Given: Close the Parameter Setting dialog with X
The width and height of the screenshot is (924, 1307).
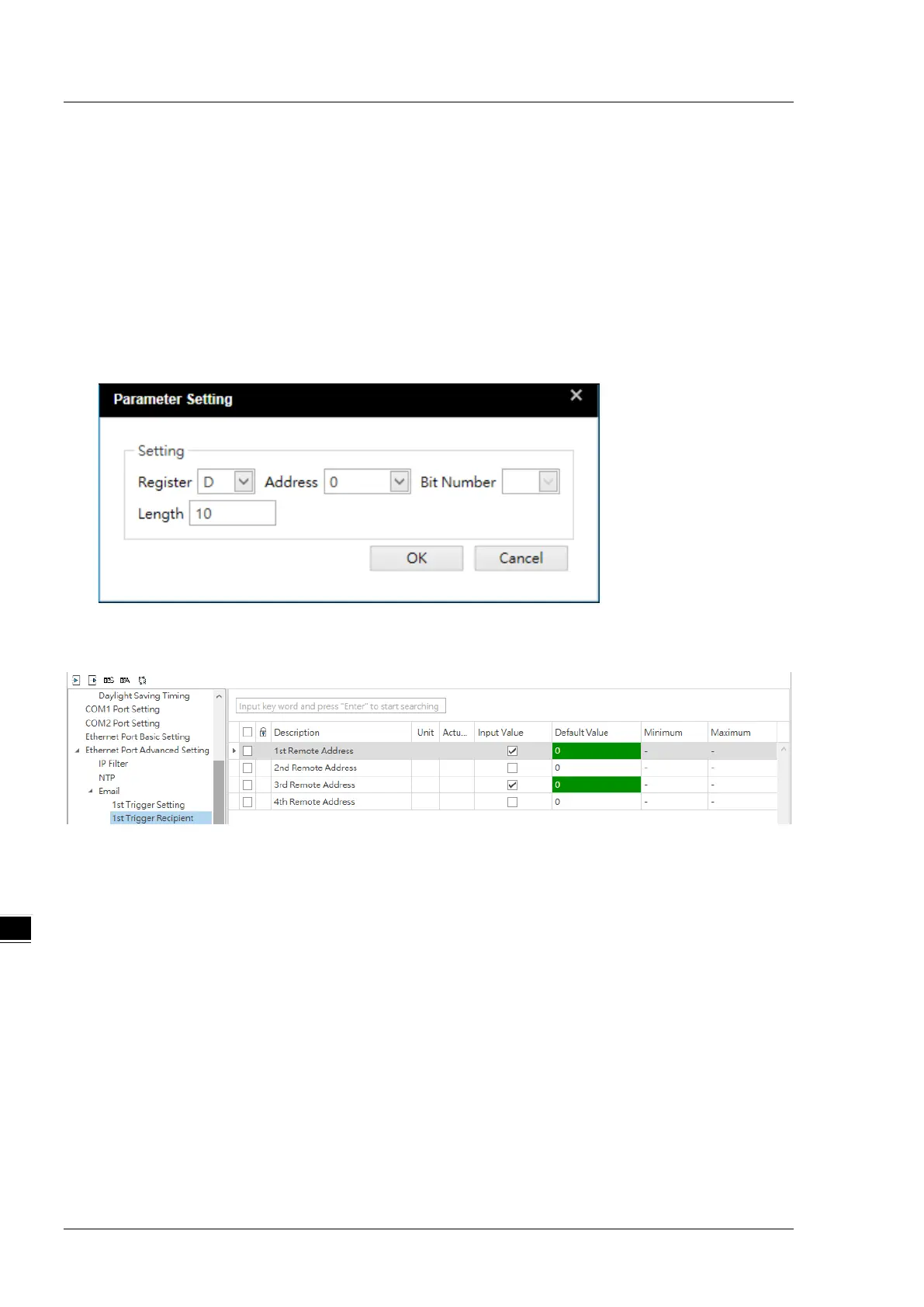Looking at the screenshot, I should pos(576,395).
